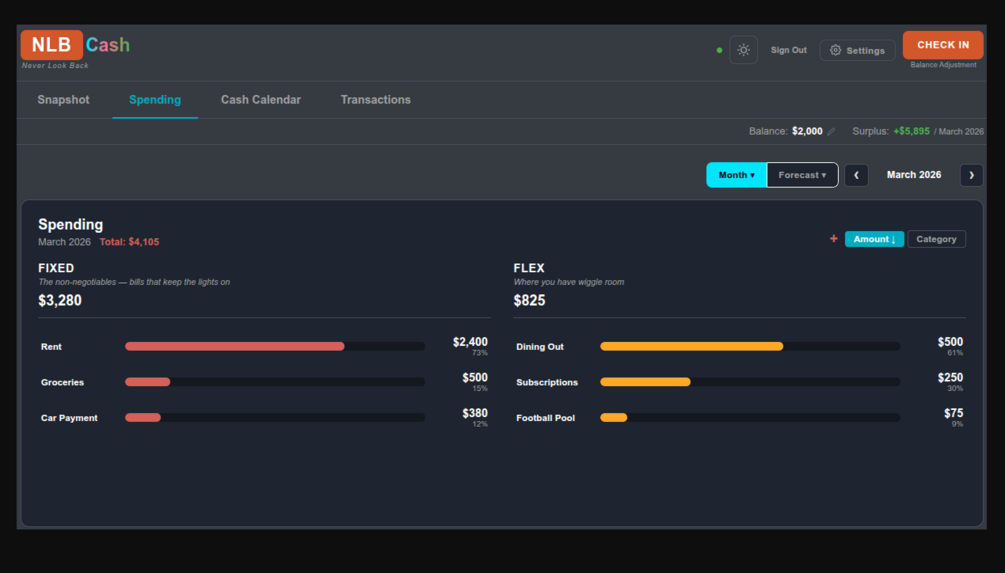Click the pencil icon next to Balance
Viewport: 1005px width, 573px height.
tap(831, 131)
